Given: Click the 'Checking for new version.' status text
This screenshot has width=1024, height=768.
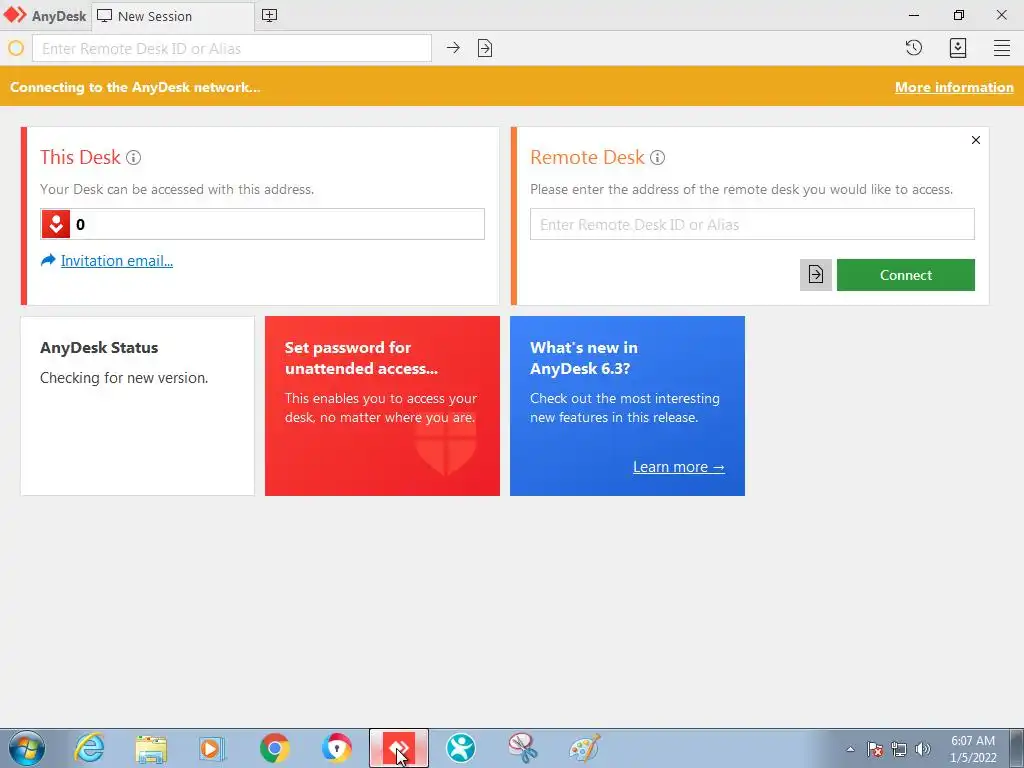Looking at the screenshot, I should 124,377.
